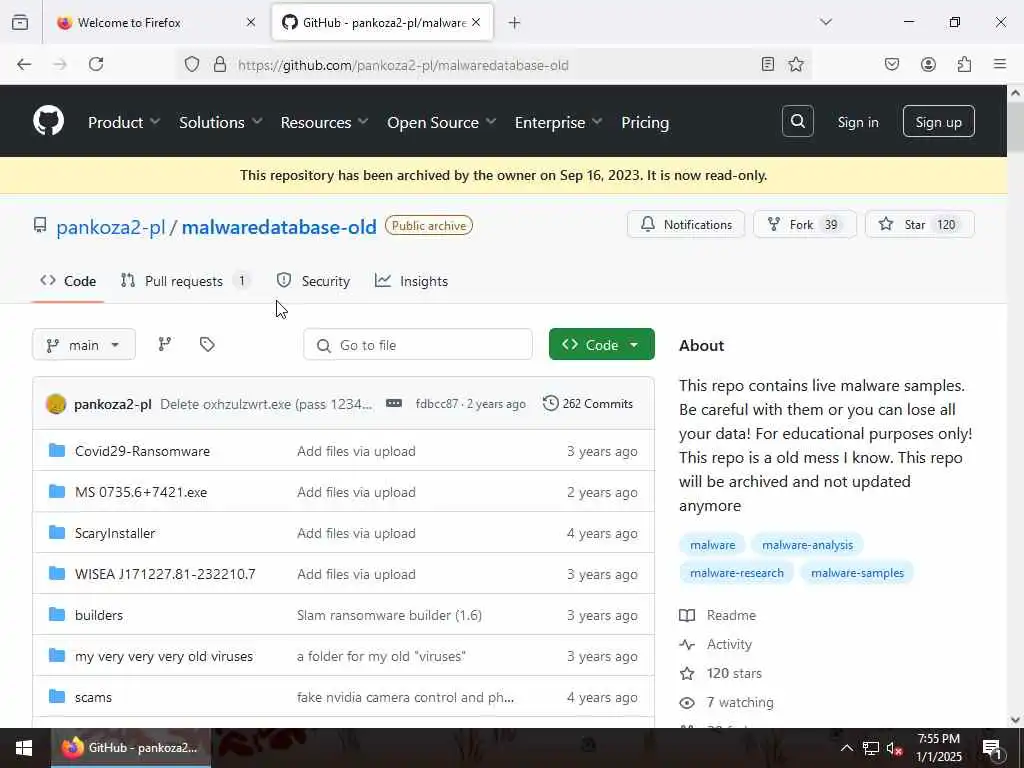The image size is (1024, 768).
Task: Focus the Go to file search field
Action: [x=418, y=344]
